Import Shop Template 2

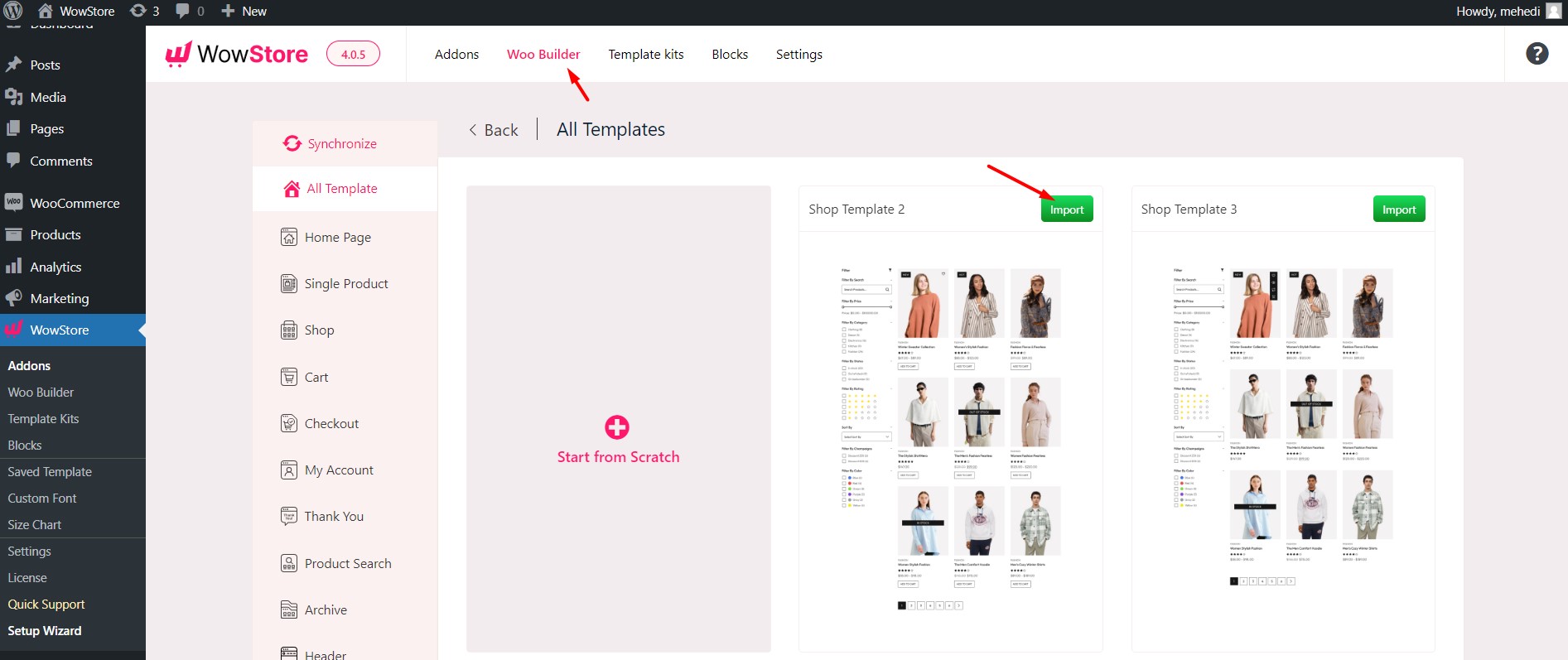click(x=1067, y=210)
